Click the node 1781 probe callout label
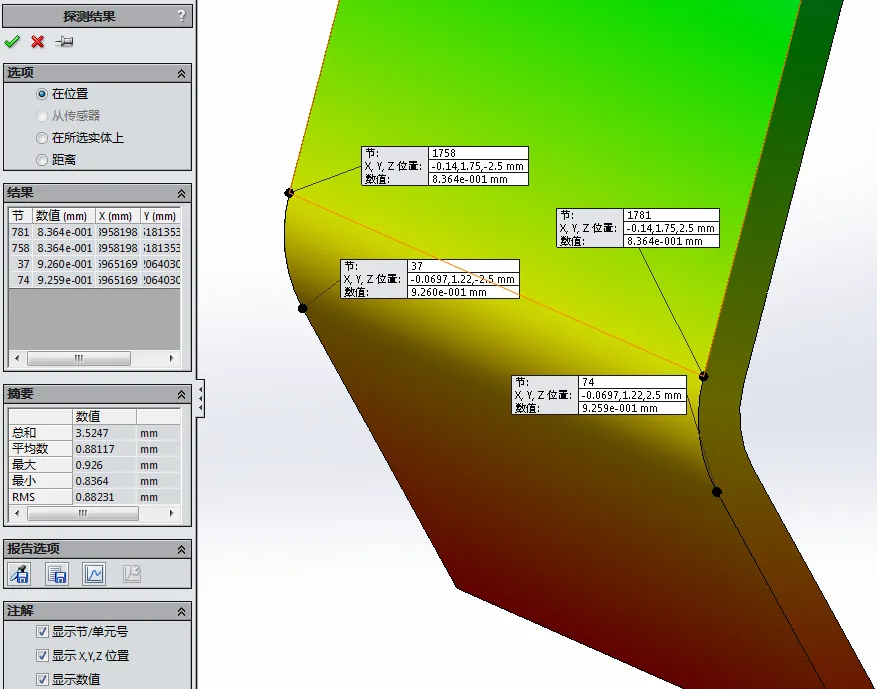 coord(637,228)
